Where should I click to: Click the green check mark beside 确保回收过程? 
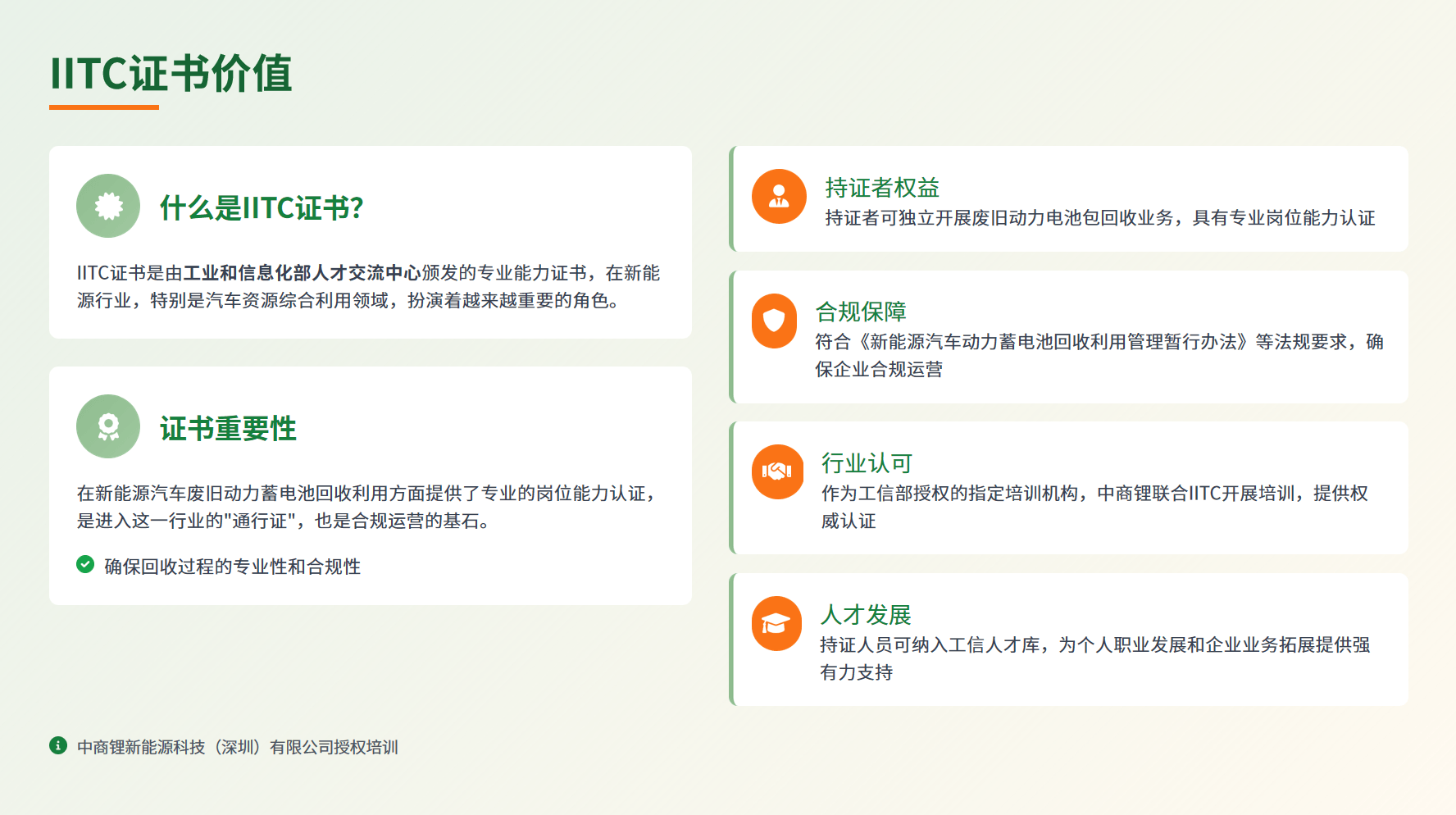85,564
